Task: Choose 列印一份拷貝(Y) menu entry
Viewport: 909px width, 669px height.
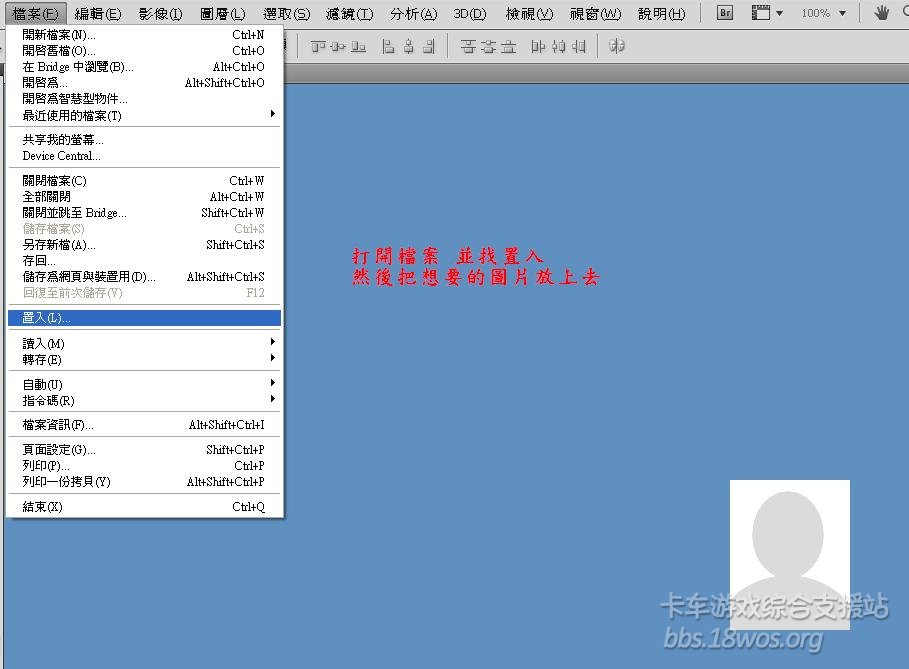Action: tap(144, 482)
